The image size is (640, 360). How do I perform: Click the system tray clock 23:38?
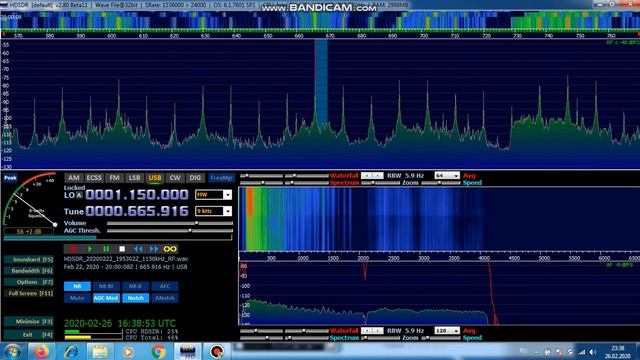point(618,352)
